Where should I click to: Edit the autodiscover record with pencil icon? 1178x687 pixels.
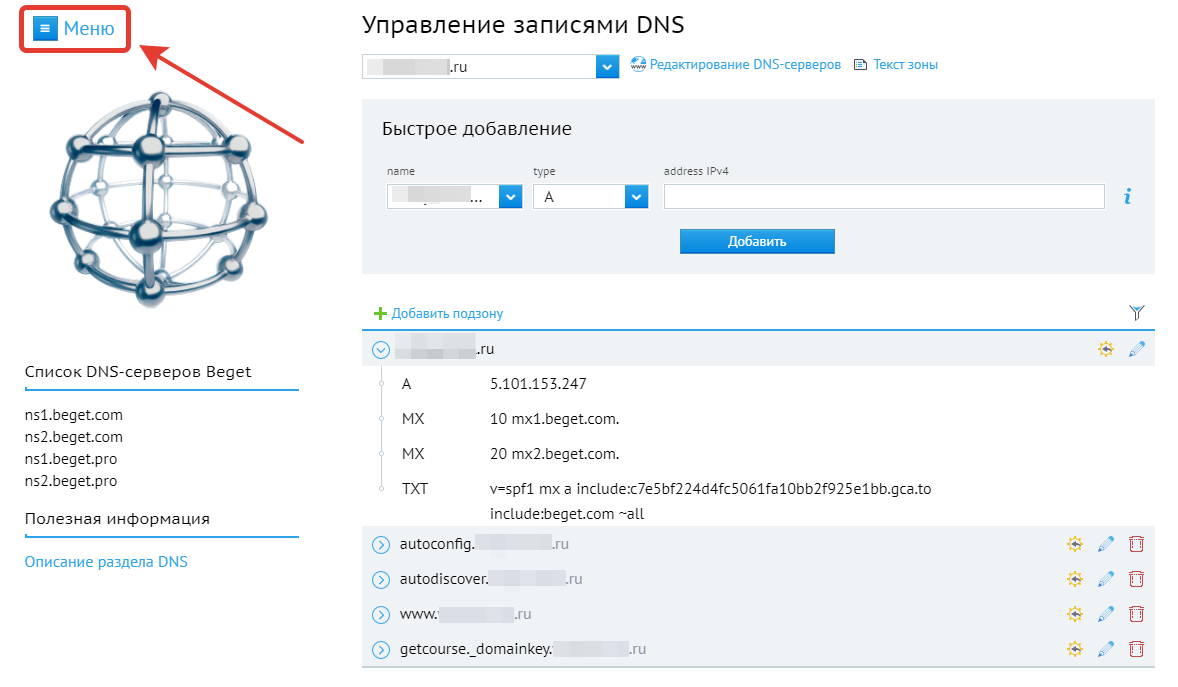coord(1106,579)
